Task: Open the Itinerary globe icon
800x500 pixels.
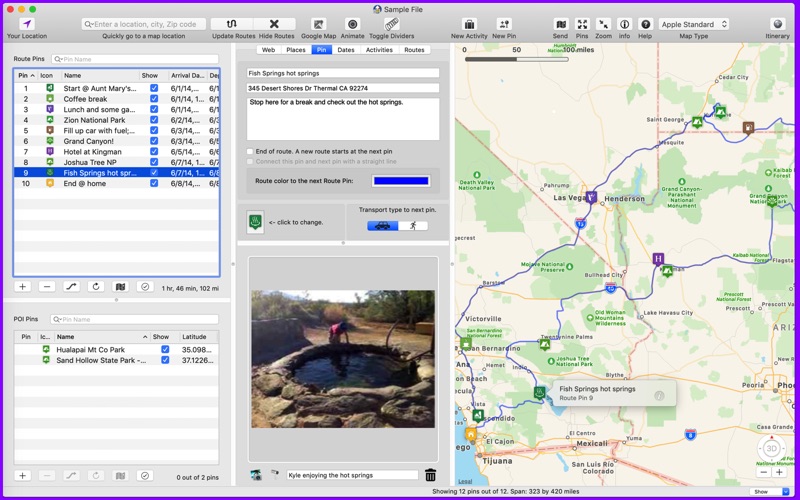Action: (x=777, y=24)
